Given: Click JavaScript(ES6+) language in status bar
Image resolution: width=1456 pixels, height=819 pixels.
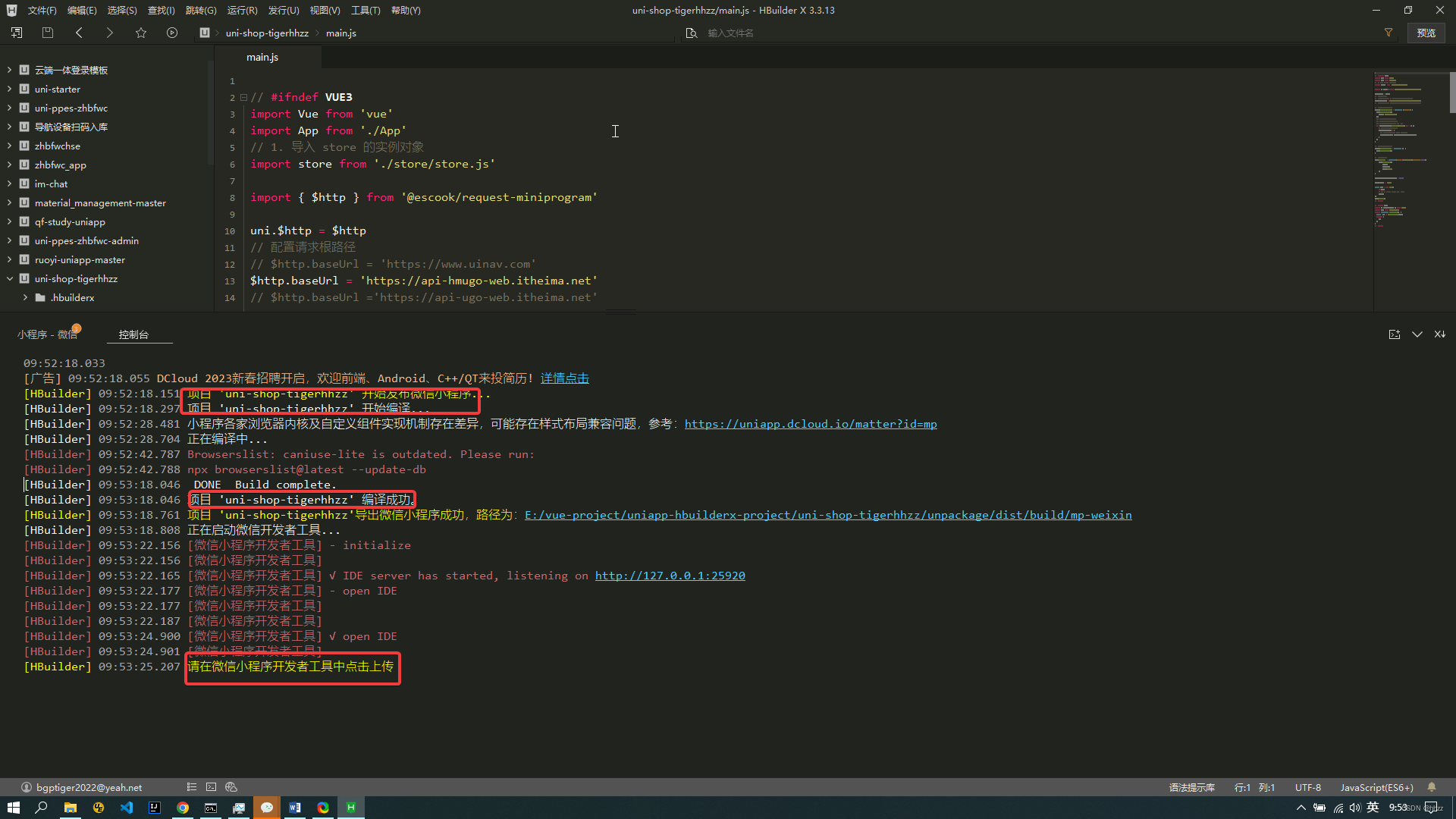Looking at the screenshot, I should click(1376, 787).
